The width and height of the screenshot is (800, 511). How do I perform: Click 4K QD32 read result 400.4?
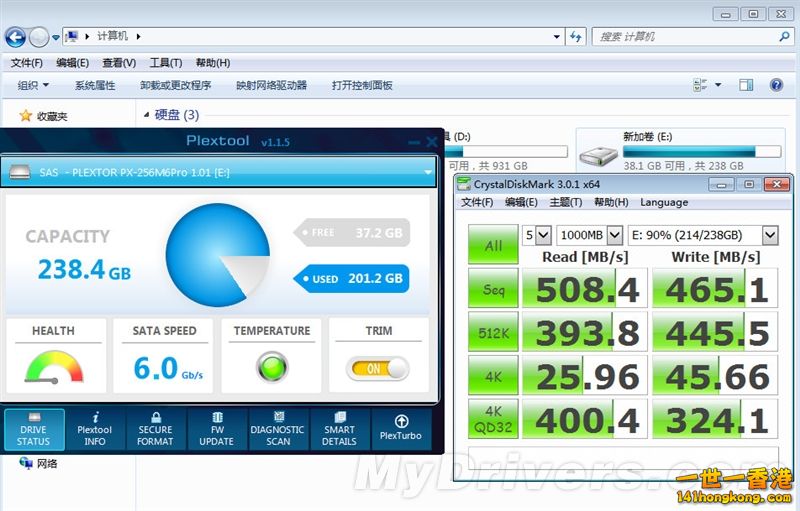585,419
